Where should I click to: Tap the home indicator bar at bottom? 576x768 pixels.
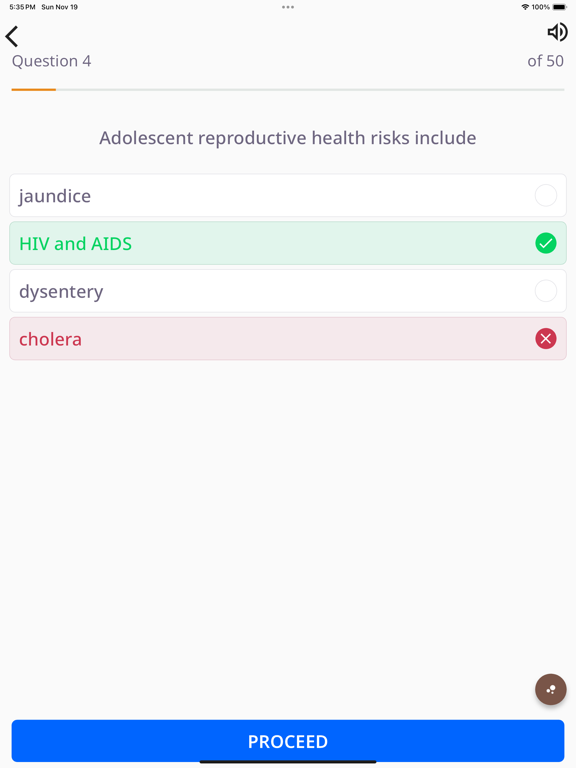tap(288, 762)
